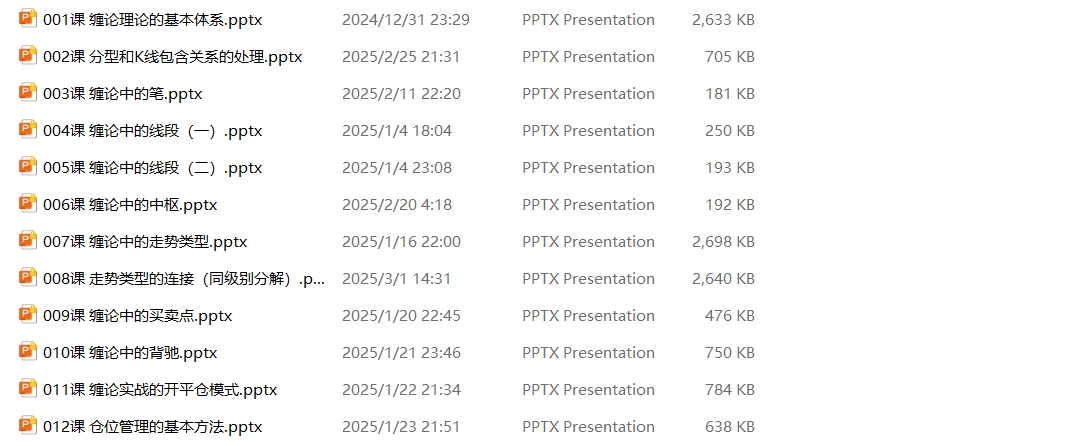The image size is (1086, 446).
Task: Select file name 010课 缠论中的背驰.pptx
Action: (x=130, y=353)
